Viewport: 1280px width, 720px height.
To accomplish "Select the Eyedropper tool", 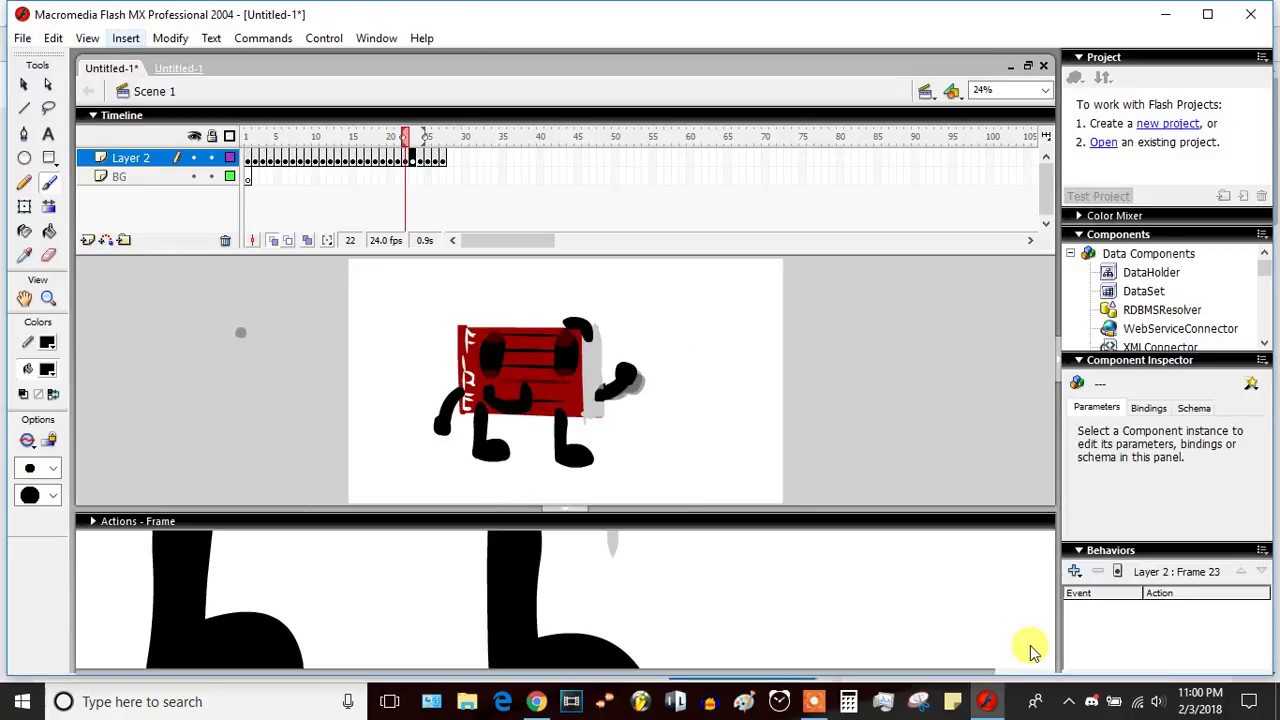I will (24, 255).
